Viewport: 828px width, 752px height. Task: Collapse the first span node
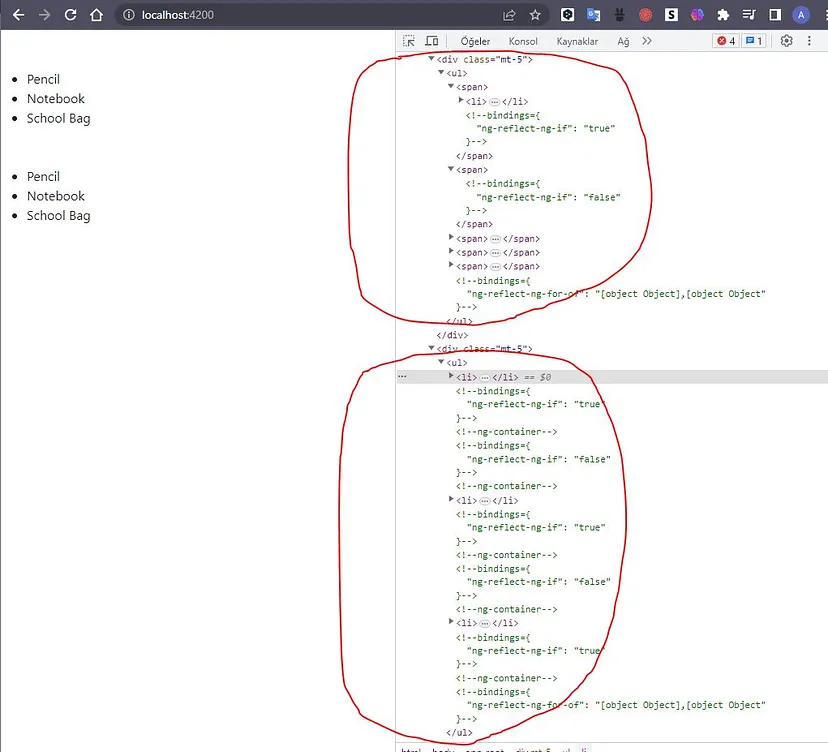451,86
